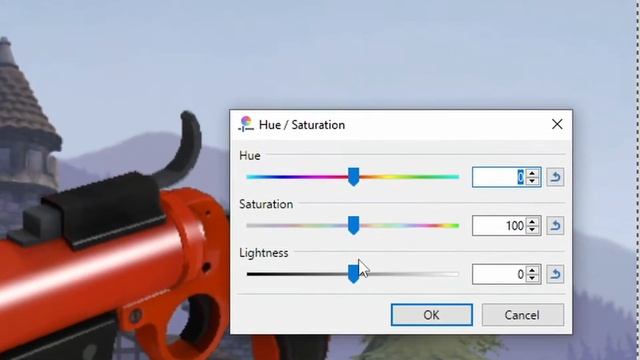Increase the Hue value with the up arrow
640x360 pixels.
point(532,173)
